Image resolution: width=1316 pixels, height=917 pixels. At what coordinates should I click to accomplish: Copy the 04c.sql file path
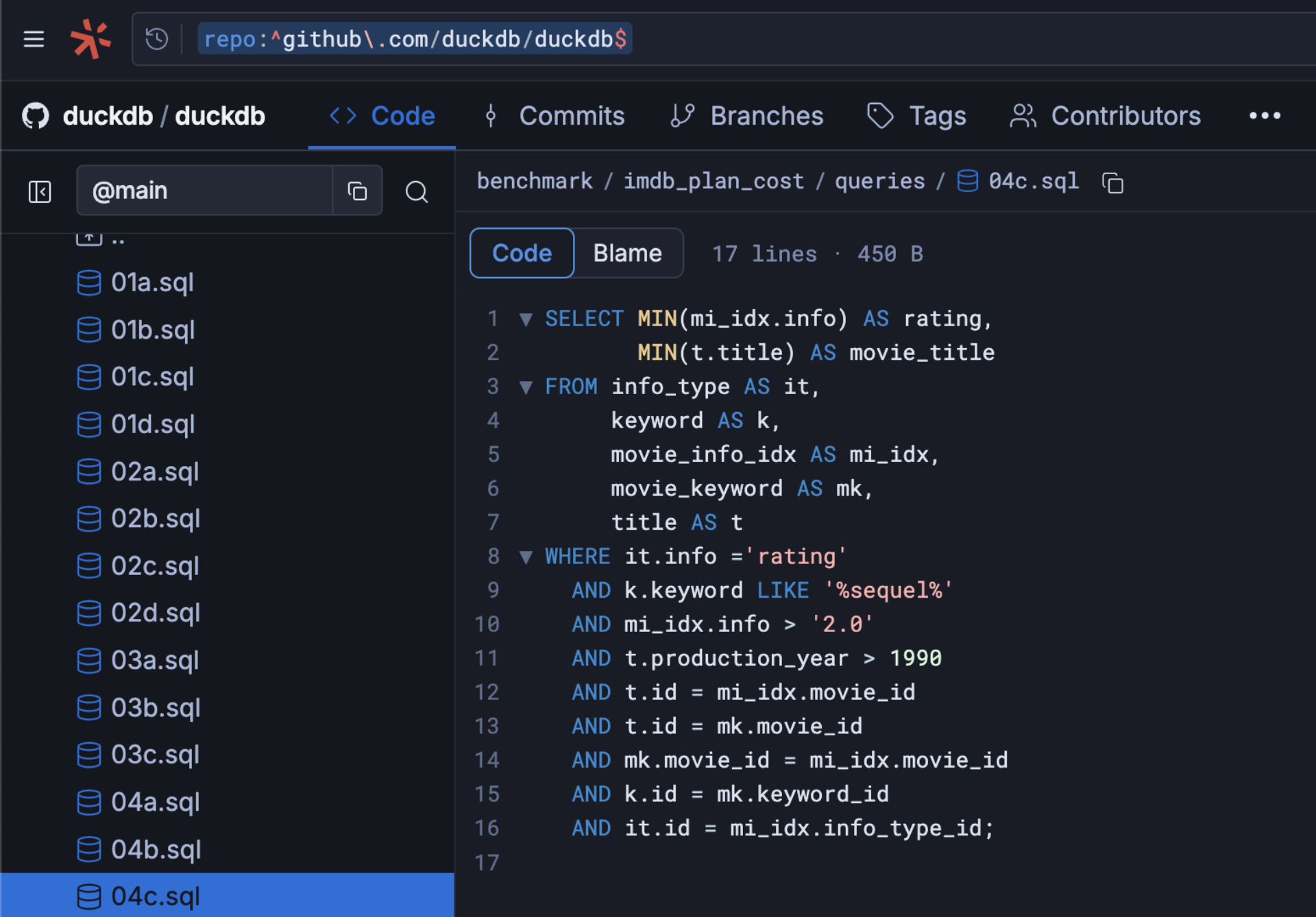point(1112,182)
